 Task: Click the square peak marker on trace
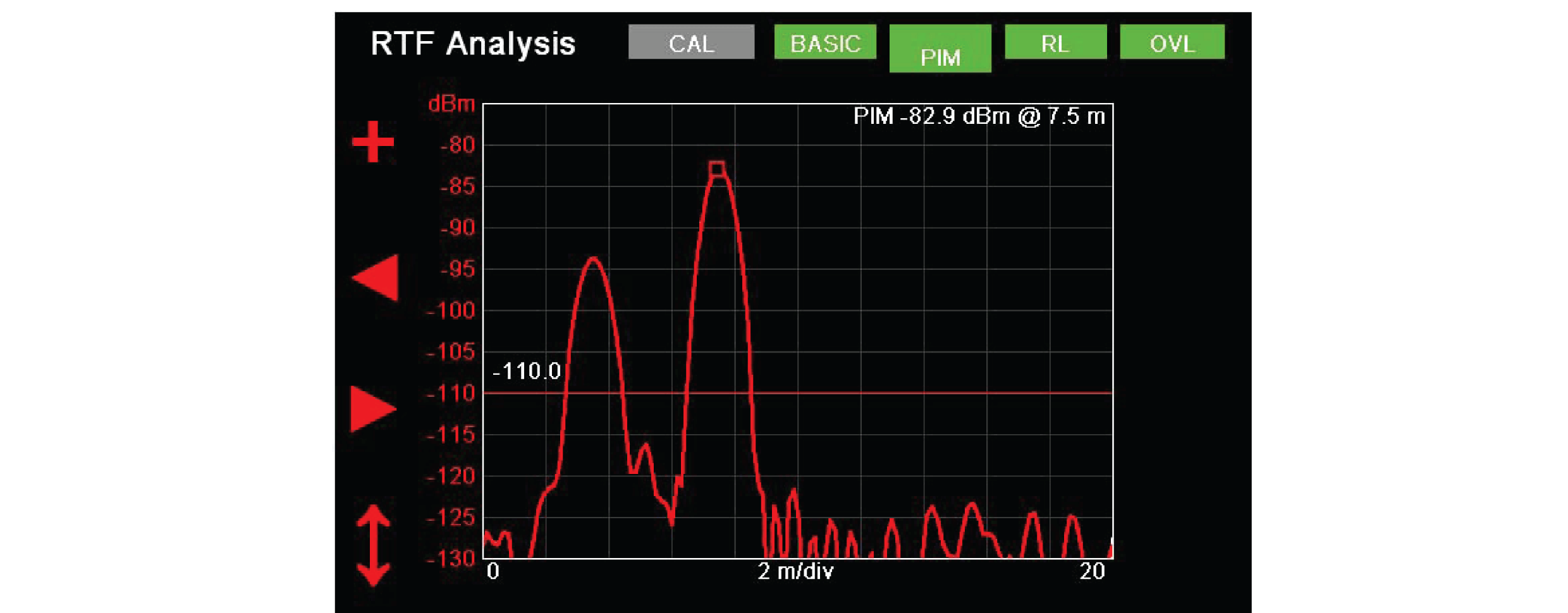[x=717, y=169]
